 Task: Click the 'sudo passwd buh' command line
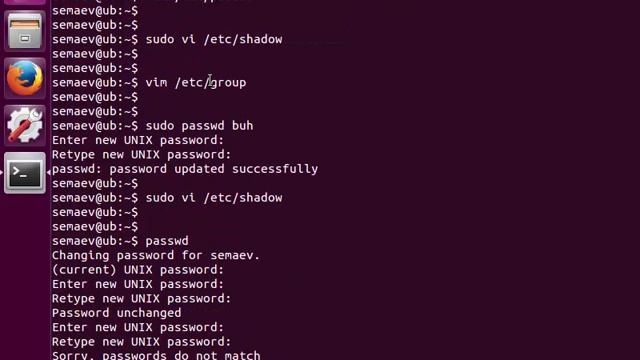pyautogui.click(x=199, y=126)
